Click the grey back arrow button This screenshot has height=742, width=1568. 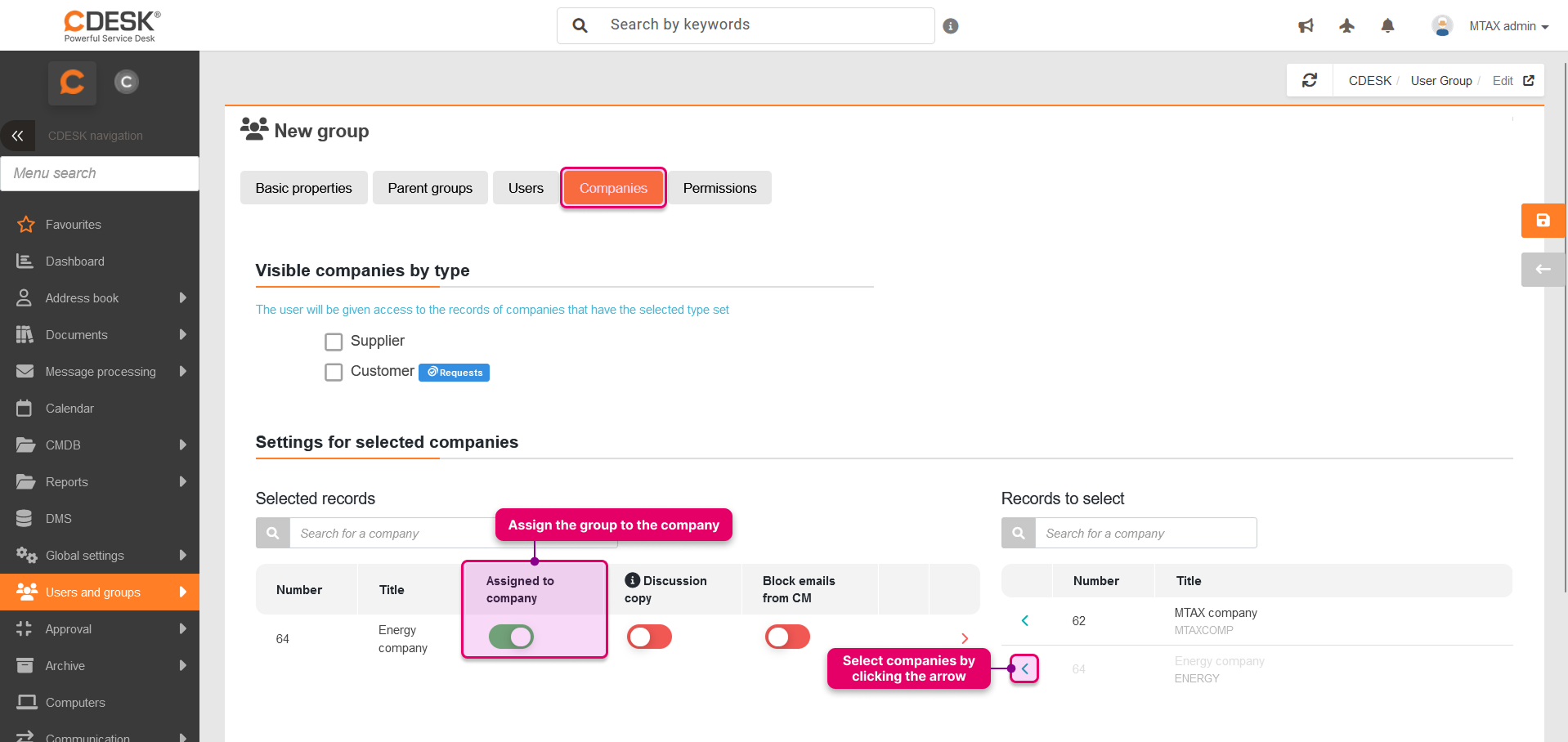pyautogui.click(x=1542, y=270)
